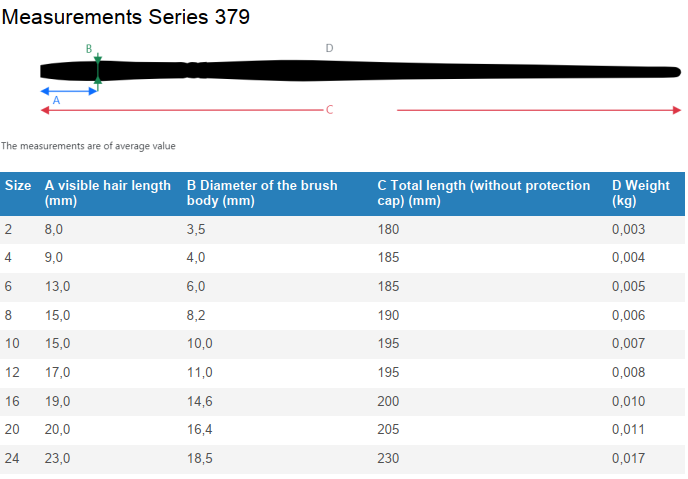Click the 8,2 diameter value for size 8

point(196,315)
